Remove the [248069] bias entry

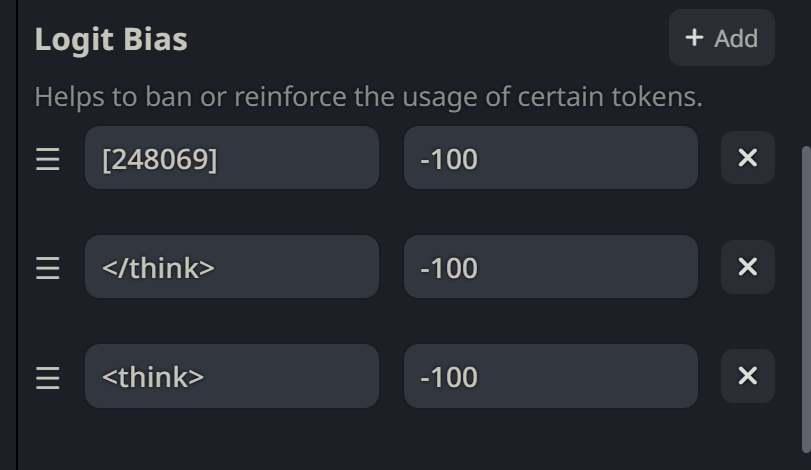click(747, 158)
